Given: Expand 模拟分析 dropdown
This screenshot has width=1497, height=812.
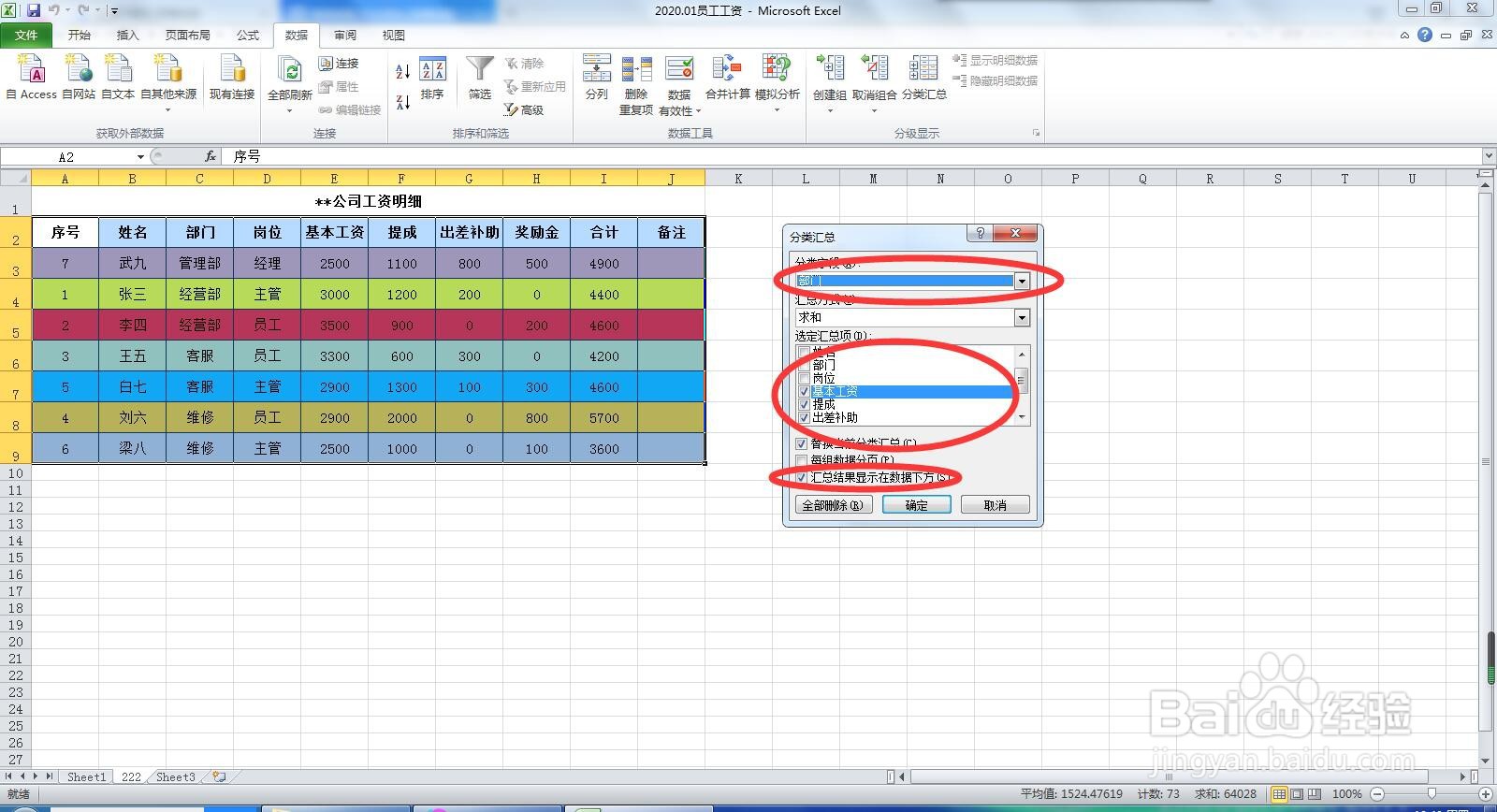Looking at the screenshot, I should coord(777,110).
